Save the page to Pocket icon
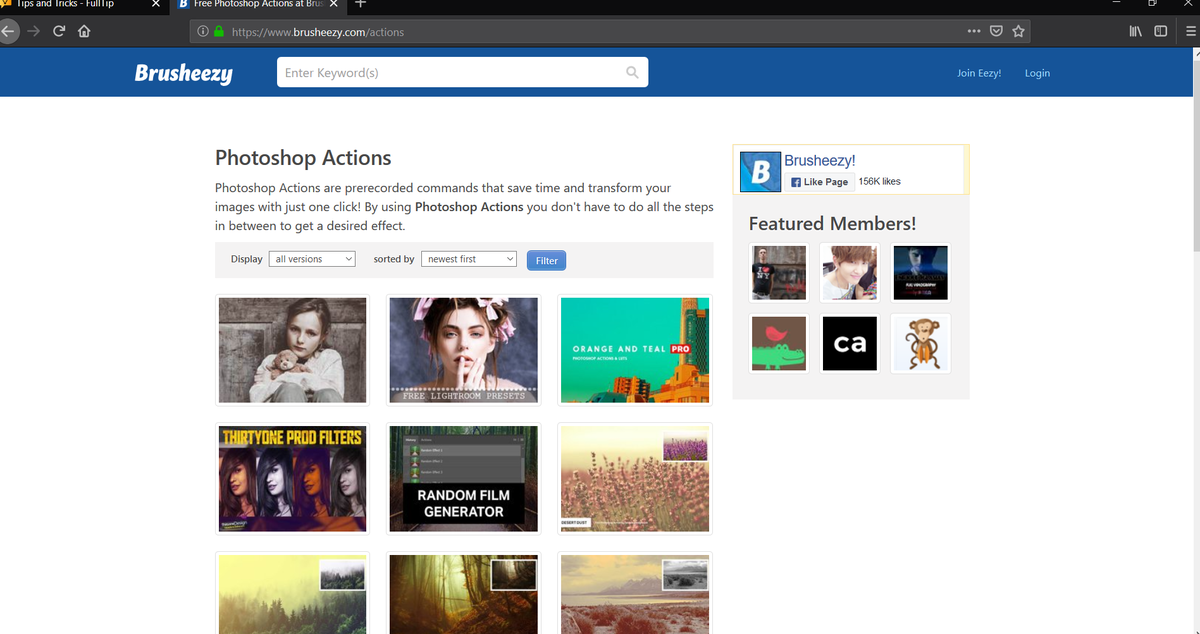This screenshot has height=634, width=1200. tap(996, 31)
